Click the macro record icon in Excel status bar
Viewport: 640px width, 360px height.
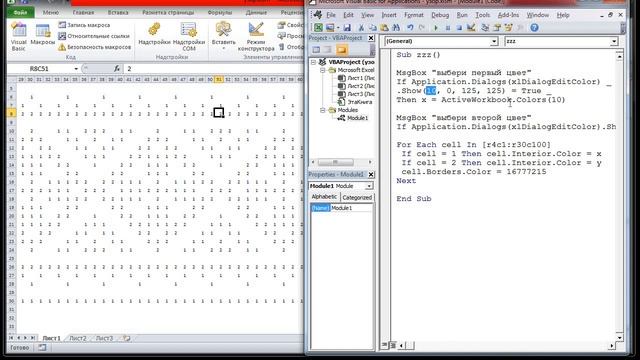coord(42,348)
